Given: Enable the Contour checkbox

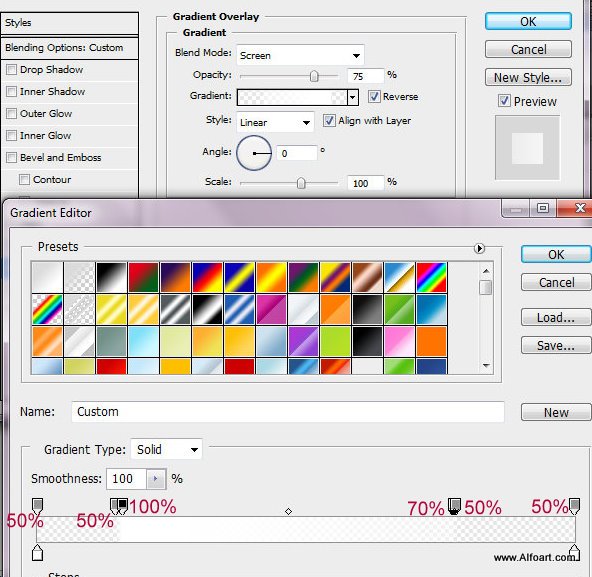Looking at the screenshot, I should [25, 179].
